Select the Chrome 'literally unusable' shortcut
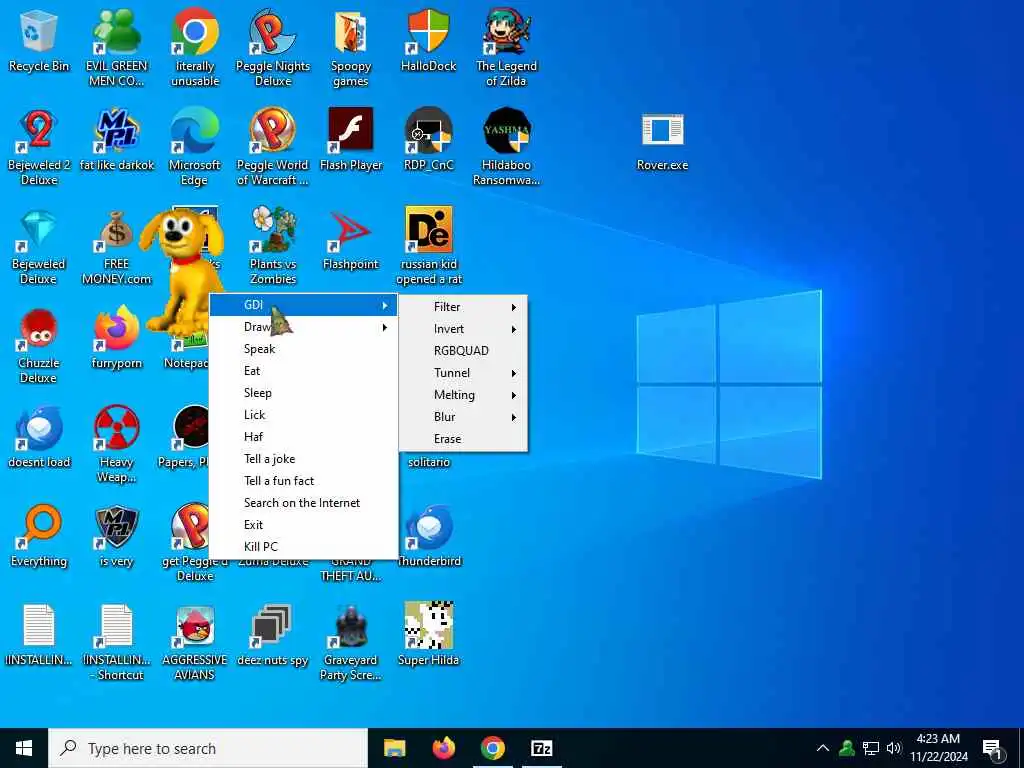Viewport: 1024px width, 768px height. coord(195,33)
